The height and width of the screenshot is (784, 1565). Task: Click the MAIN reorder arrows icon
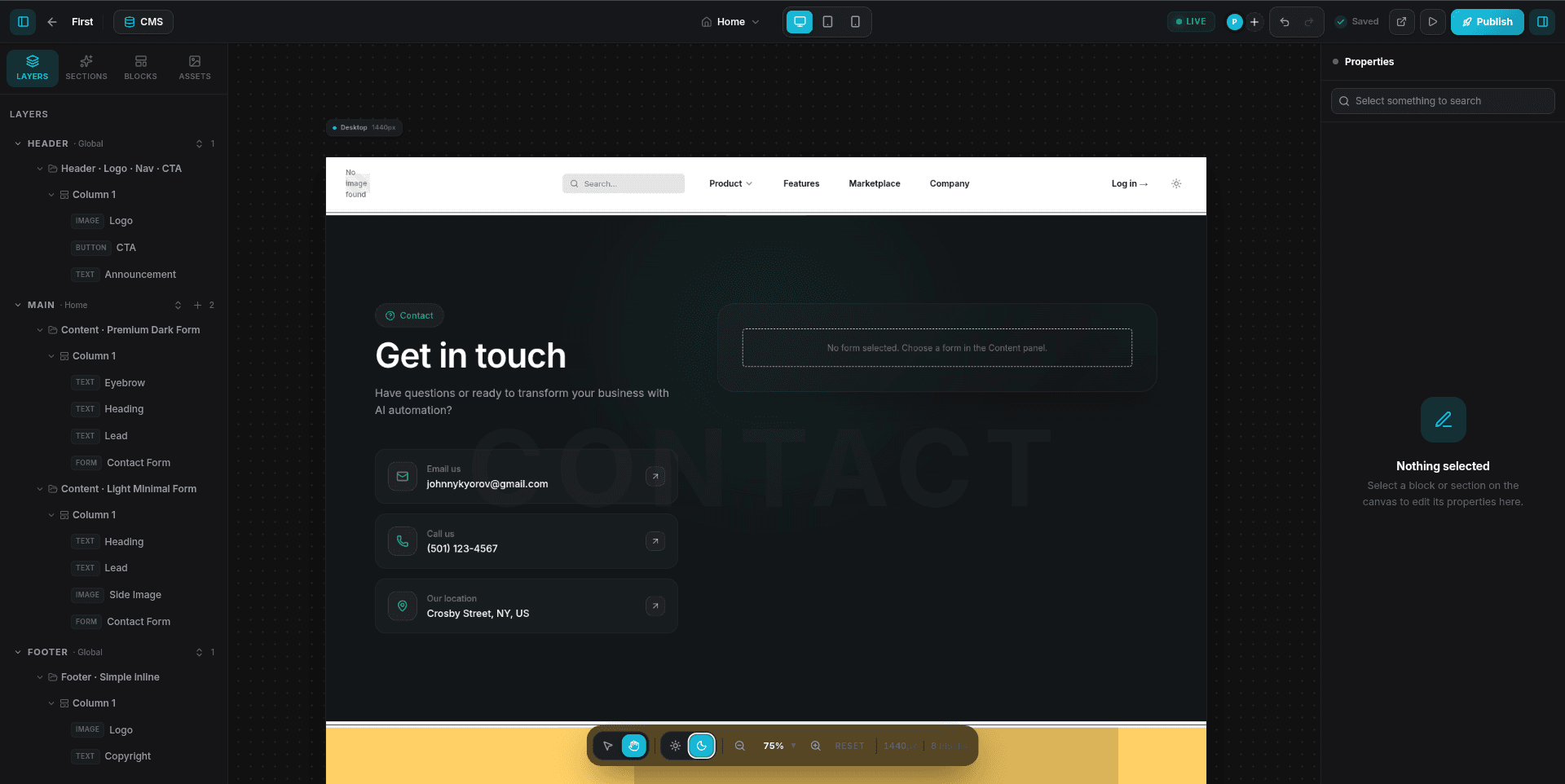(x=178, y=305)
